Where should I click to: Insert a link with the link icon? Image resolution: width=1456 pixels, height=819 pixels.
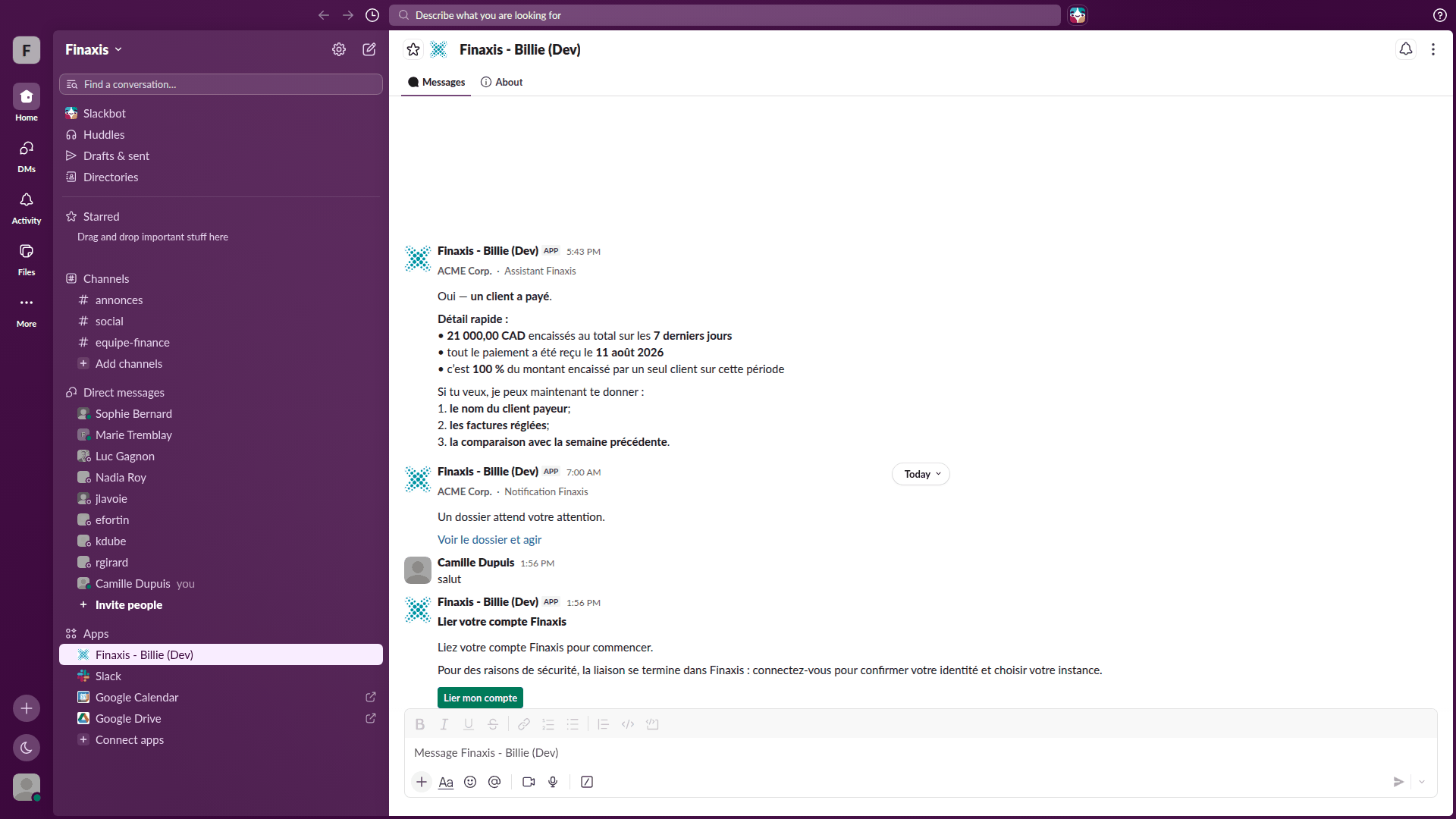coord(524,724)
